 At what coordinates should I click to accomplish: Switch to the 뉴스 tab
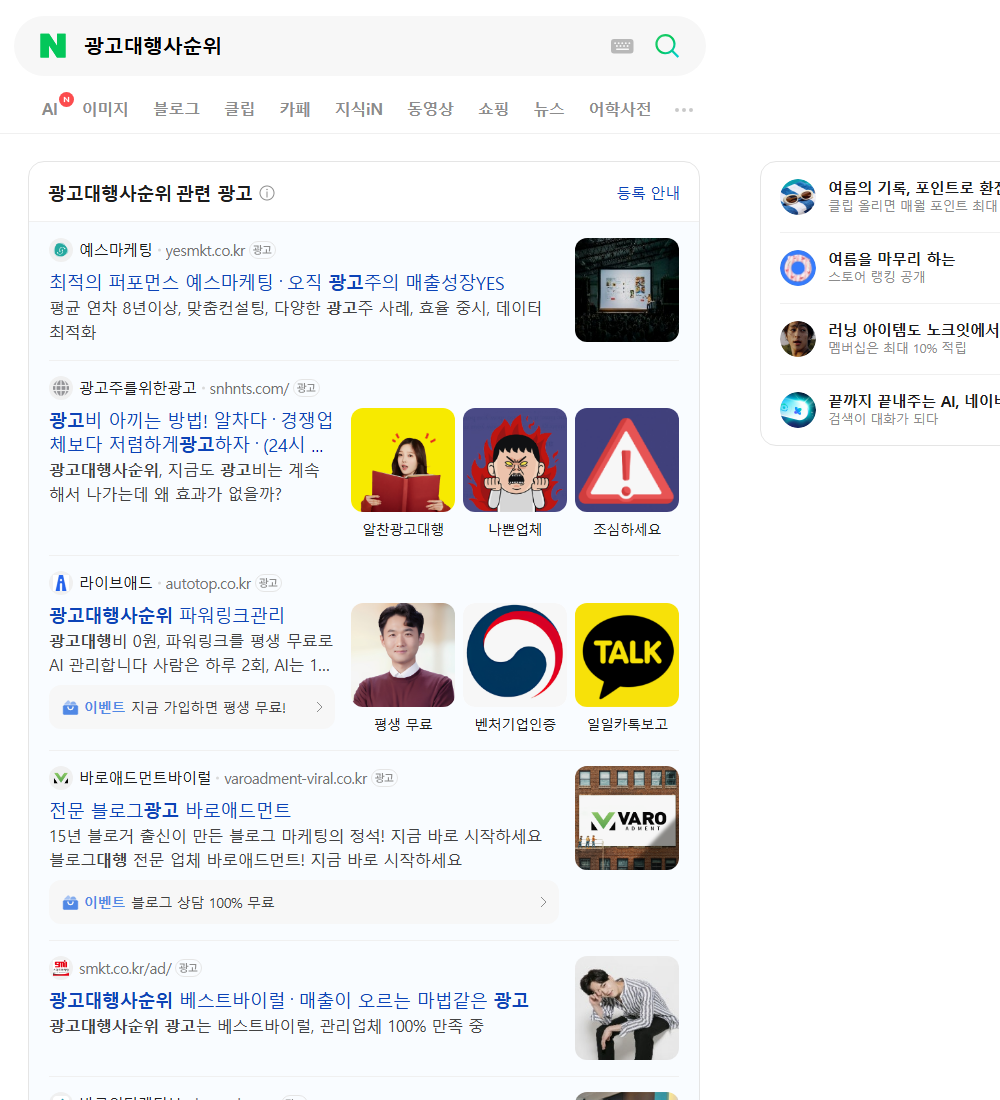549,109
